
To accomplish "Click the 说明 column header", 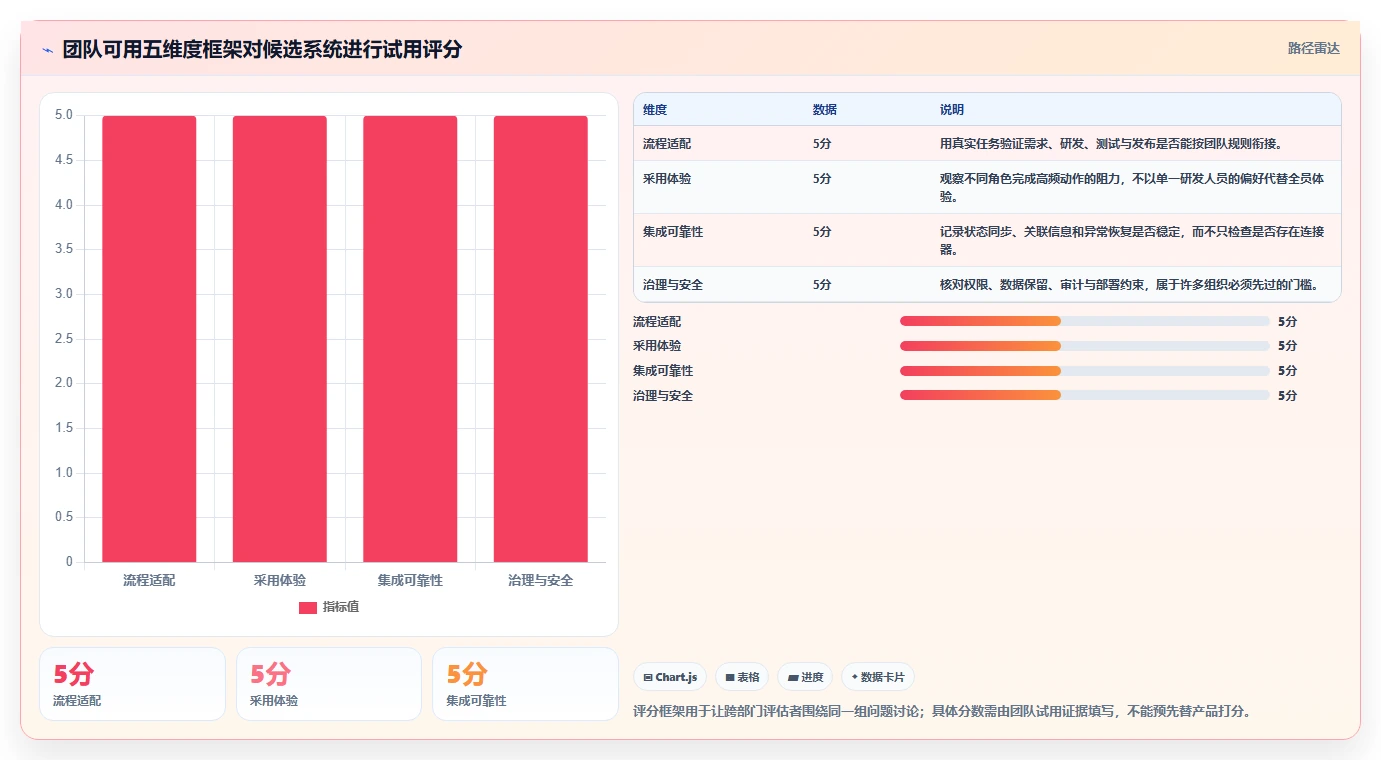I will pos(952,109).
